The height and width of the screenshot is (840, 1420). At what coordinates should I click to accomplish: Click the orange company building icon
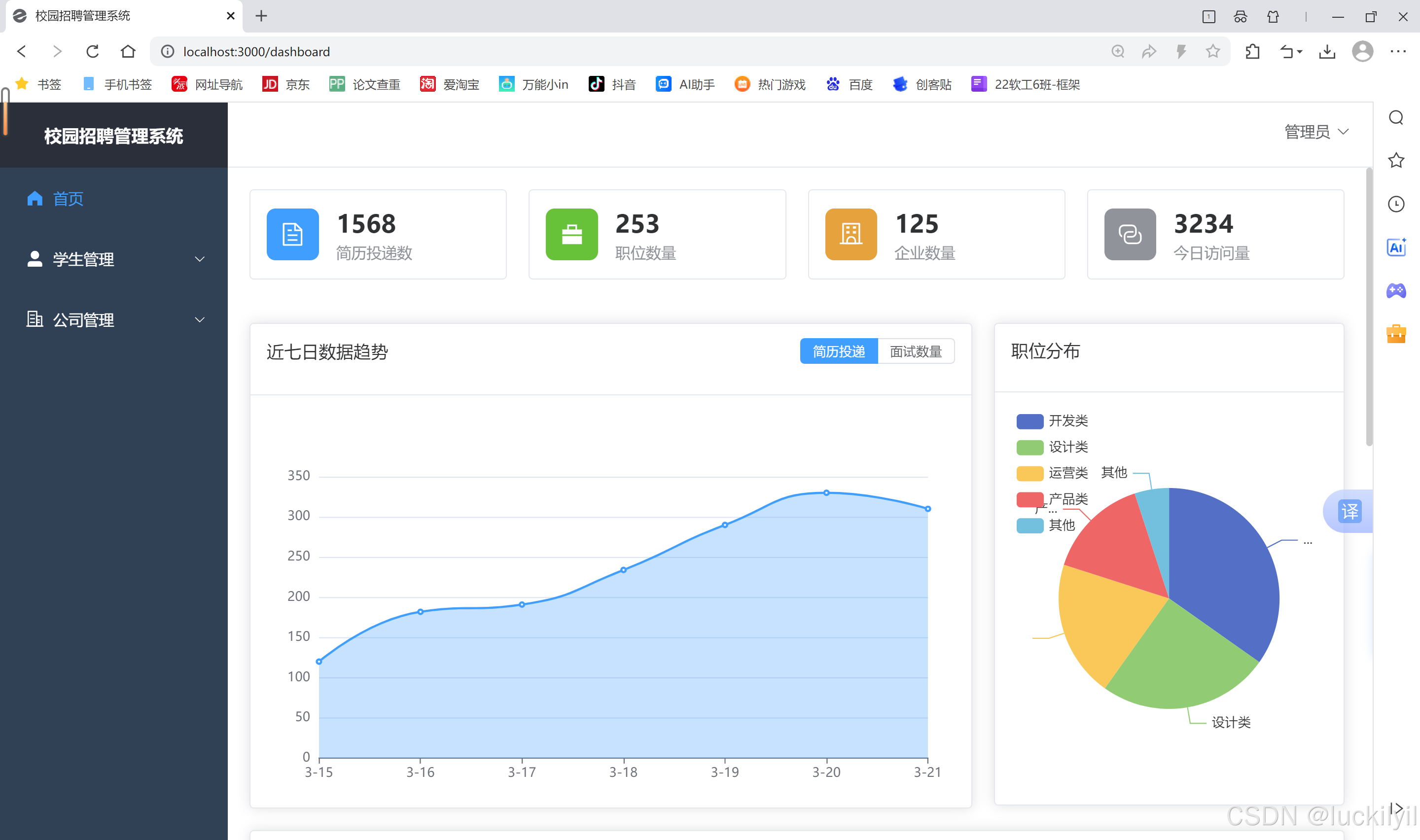coord(851,234)
